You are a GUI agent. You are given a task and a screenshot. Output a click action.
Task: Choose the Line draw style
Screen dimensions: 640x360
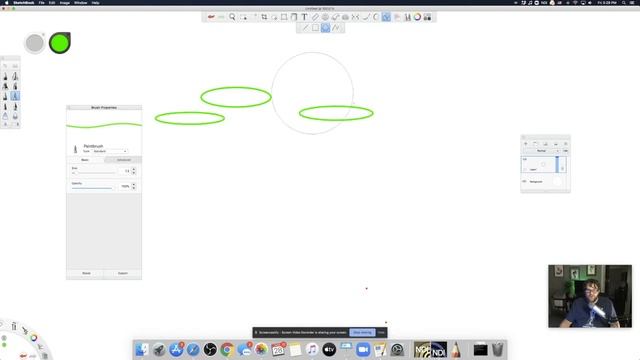click(305, 28)
